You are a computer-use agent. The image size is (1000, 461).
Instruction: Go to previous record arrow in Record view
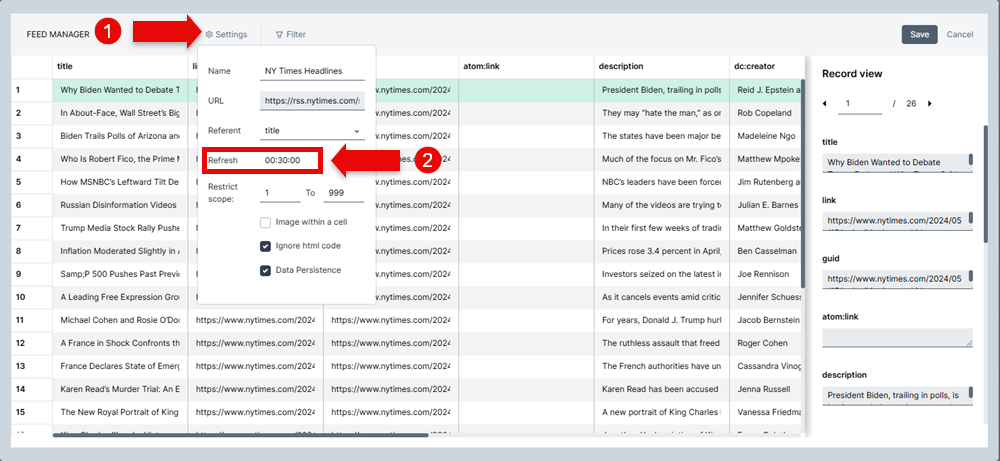[x=826, y=103]
